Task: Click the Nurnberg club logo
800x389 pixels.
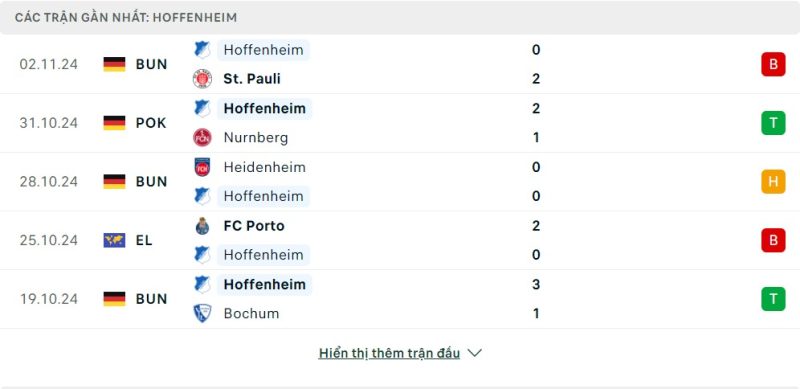Action: [203, 138]
